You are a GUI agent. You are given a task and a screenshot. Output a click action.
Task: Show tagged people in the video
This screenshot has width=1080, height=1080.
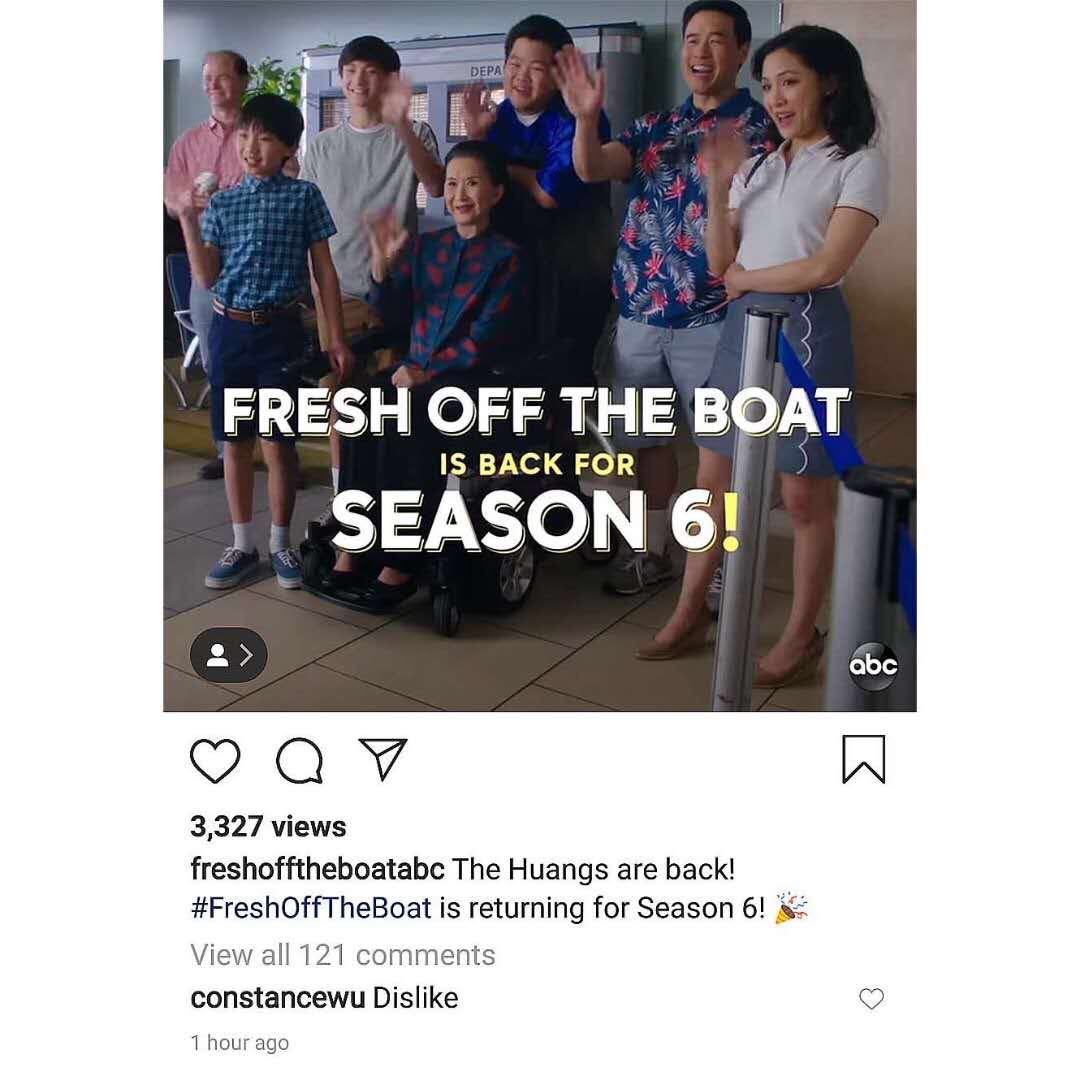pos(229,655)
